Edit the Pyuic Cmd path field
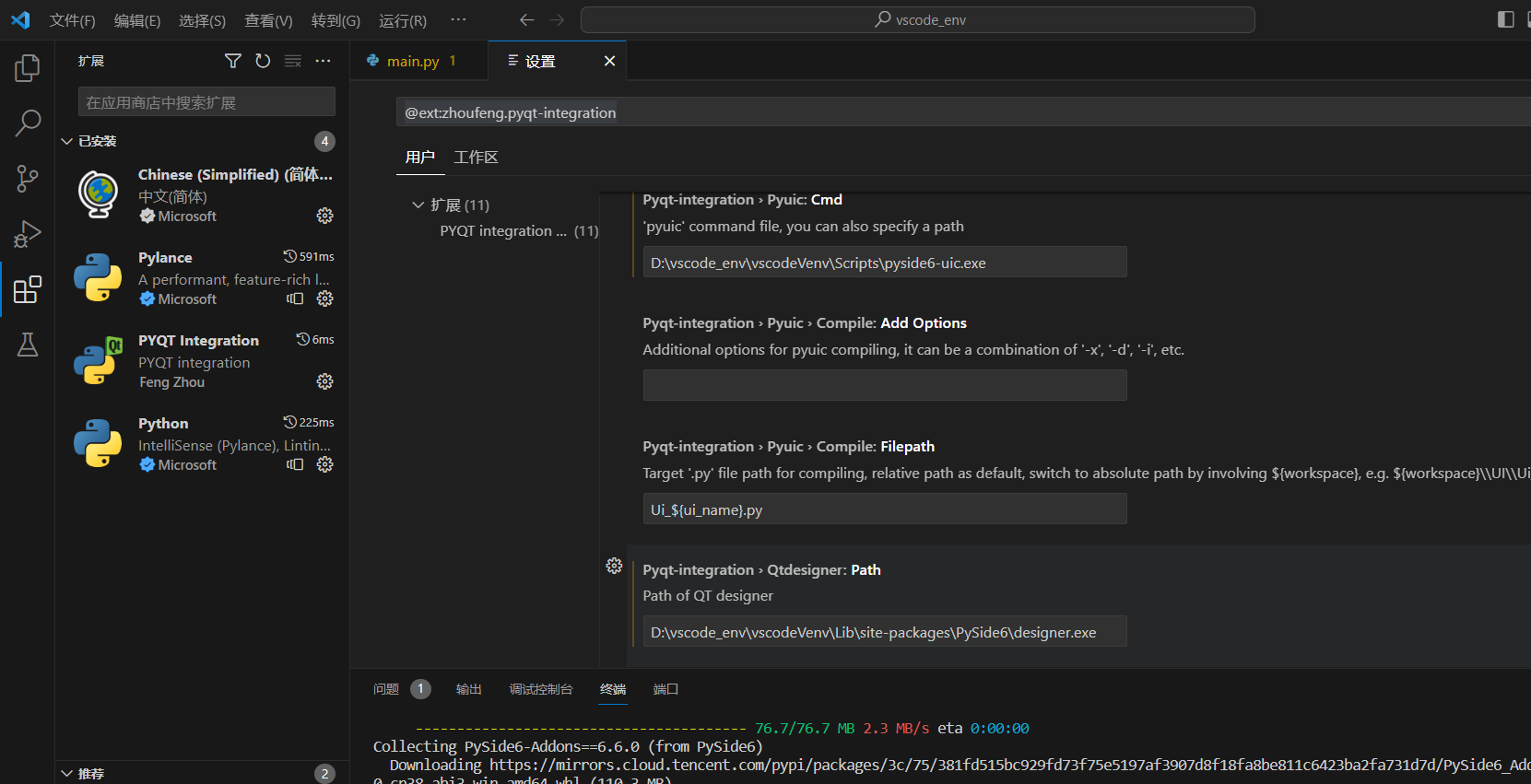1531x784 pixels. (885, 262)
